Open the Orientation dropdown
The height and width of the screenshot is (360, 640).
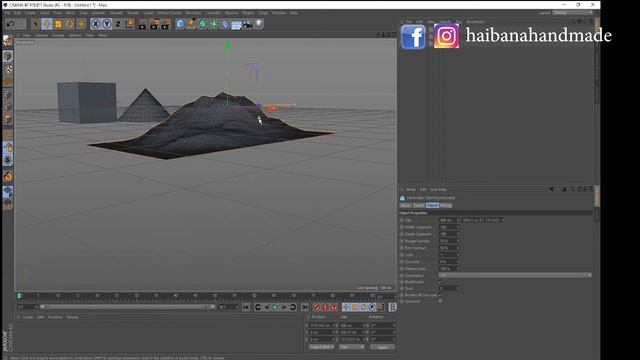(515, 276)
